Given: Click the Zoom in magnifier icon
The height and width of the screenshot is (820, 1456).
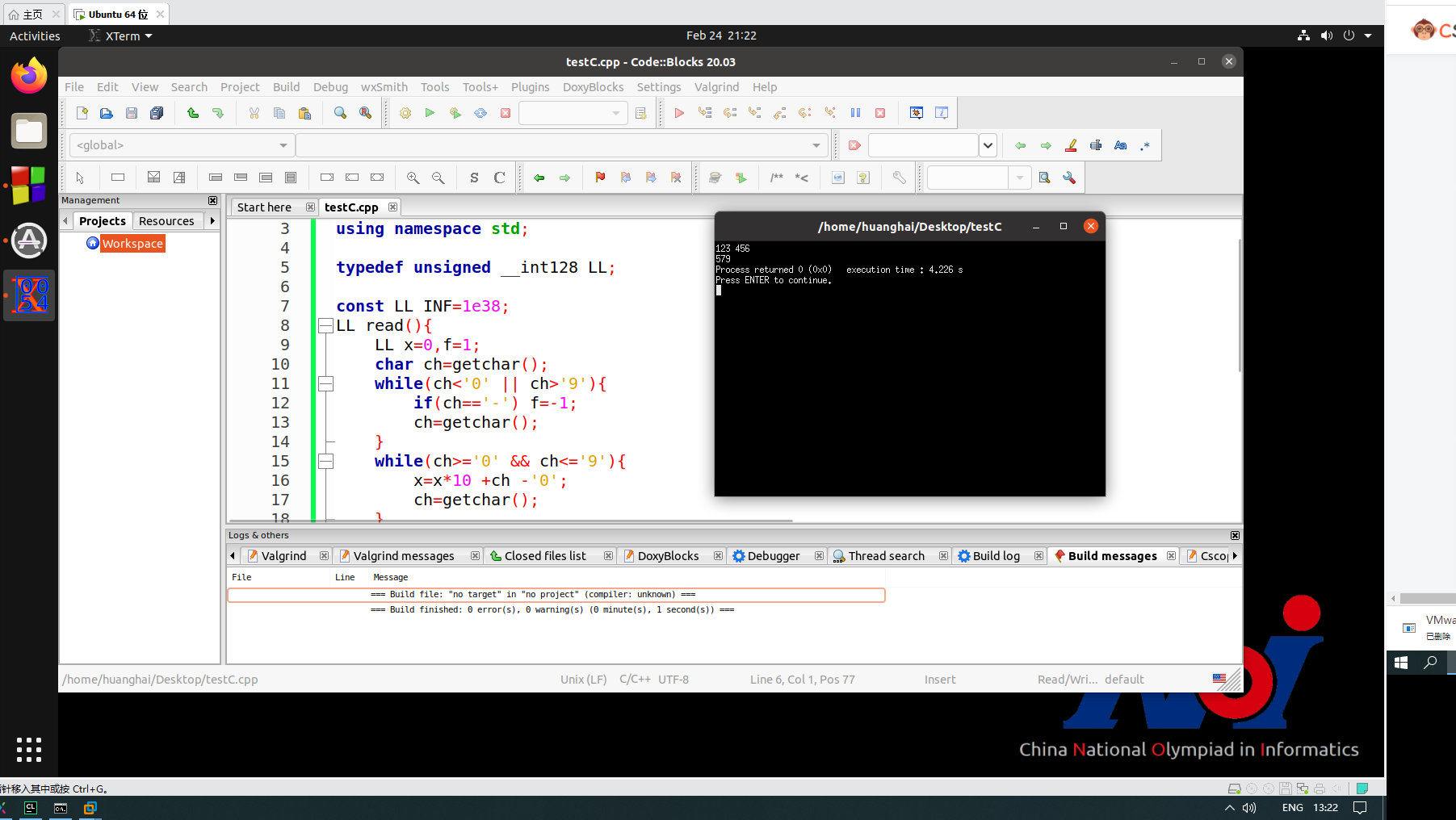Looking at the screenshot, I should click(x=413, y=178).
